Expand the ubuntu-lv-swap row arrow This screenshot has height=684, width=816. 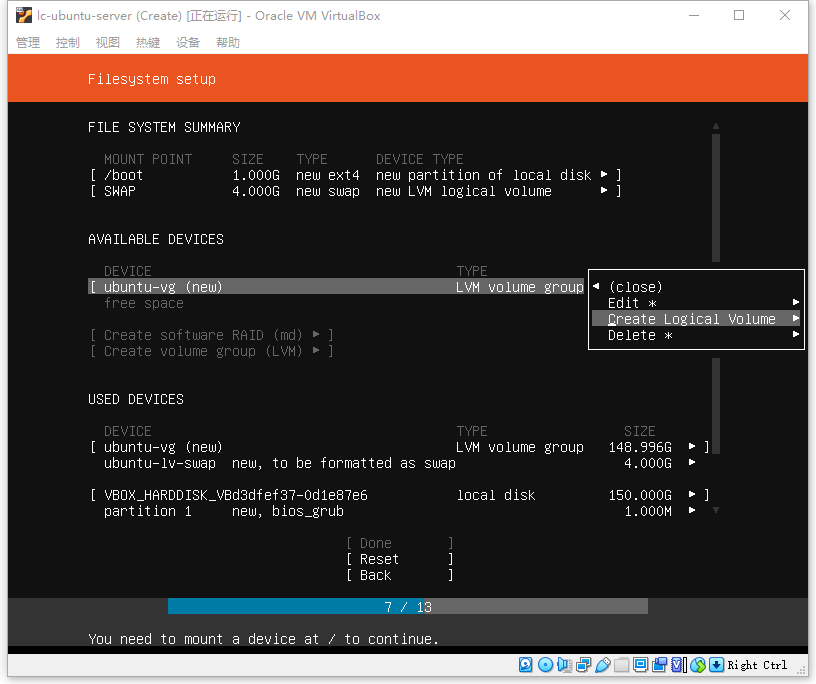tap(692, 462)
